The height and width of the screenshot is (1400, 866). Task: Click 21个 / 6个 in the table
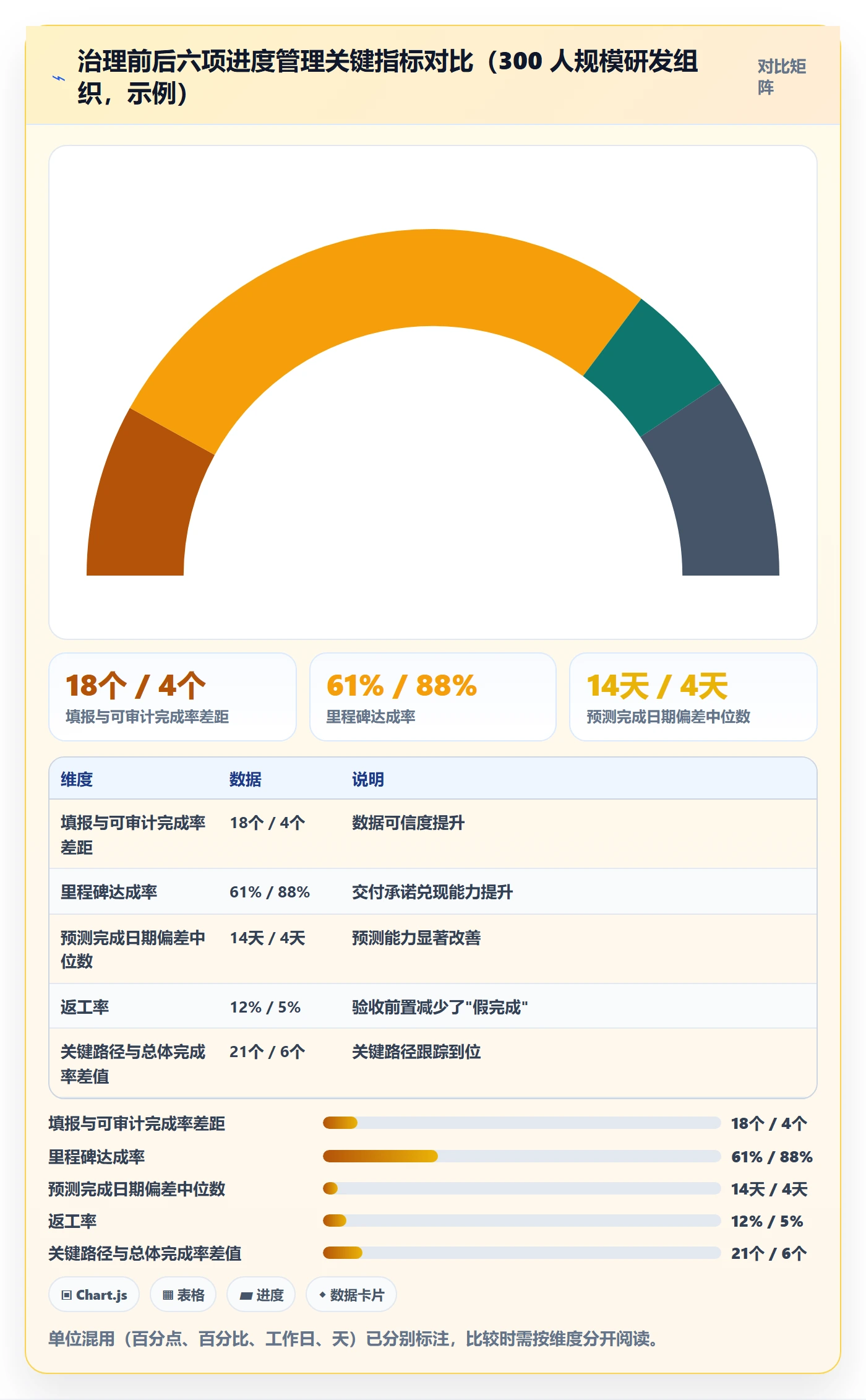(267, 1052)
